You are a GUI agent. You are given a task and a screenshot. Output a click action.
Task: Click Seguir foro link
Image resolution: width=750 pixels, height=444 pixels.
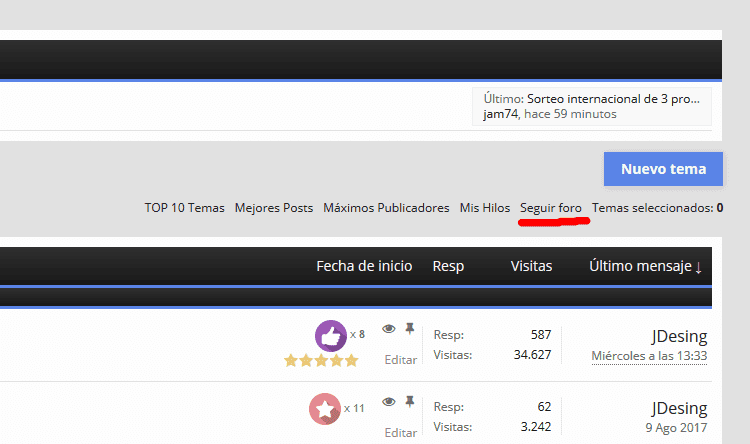[x=551, y=208]
